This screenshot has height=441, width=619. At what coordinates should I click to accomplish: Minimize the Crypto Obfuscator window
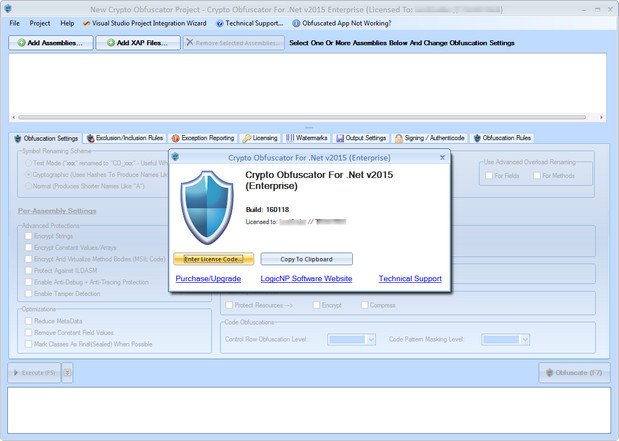click(584, 9)
